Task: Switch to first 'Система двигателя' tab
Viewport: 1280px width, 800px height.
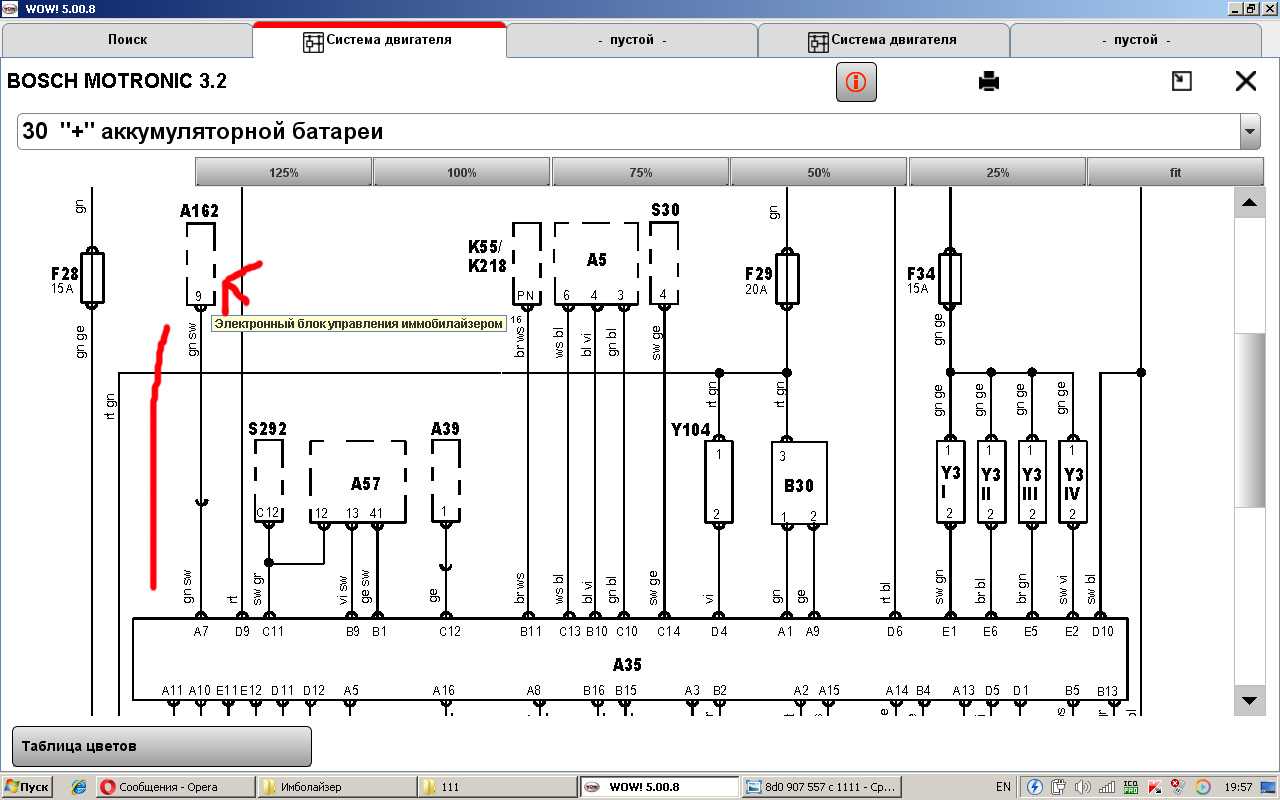Action: [379, 40]
